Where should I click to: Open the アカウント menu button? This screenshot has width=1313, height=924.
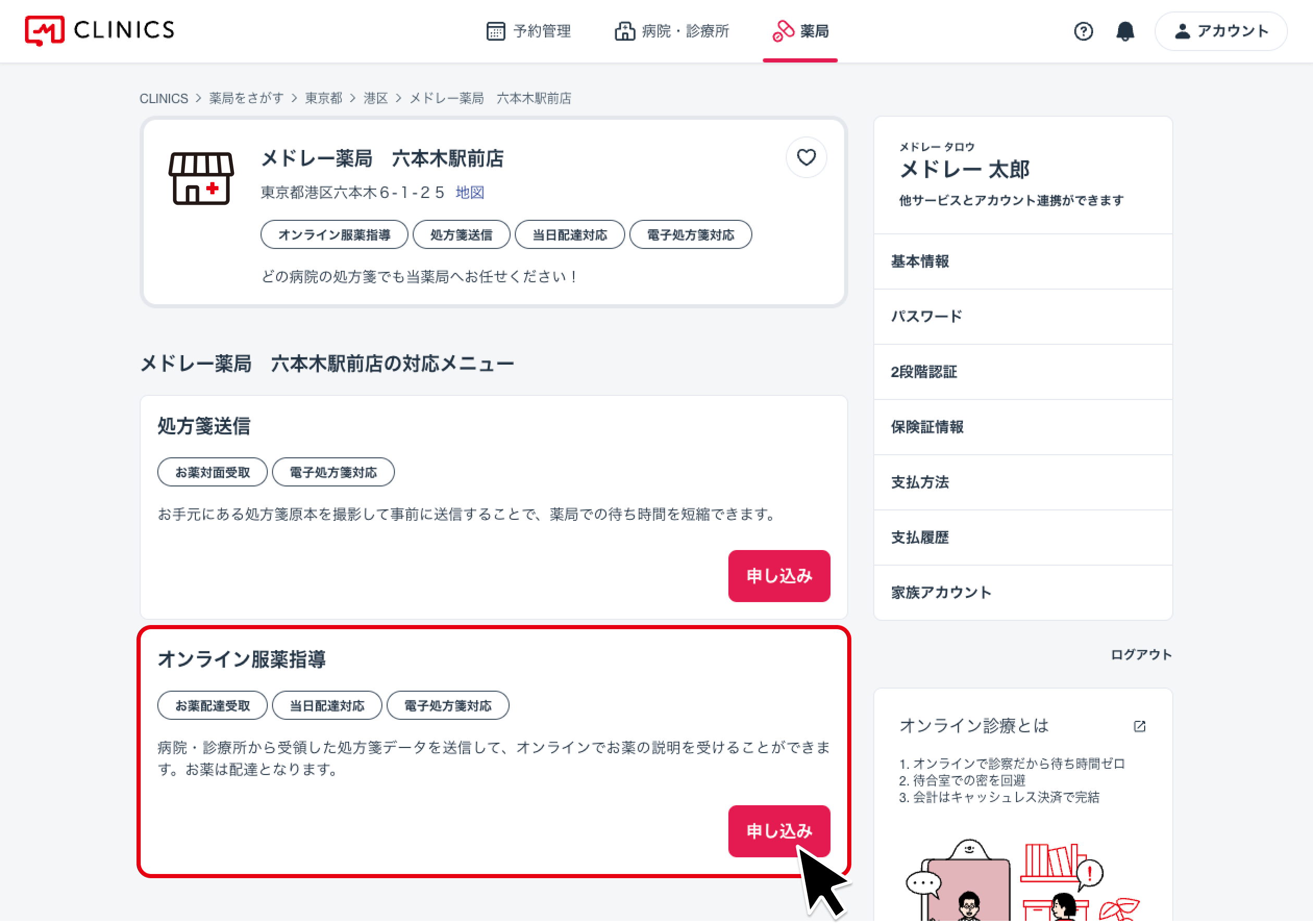pyautogui.click(x=1221, y=31)
